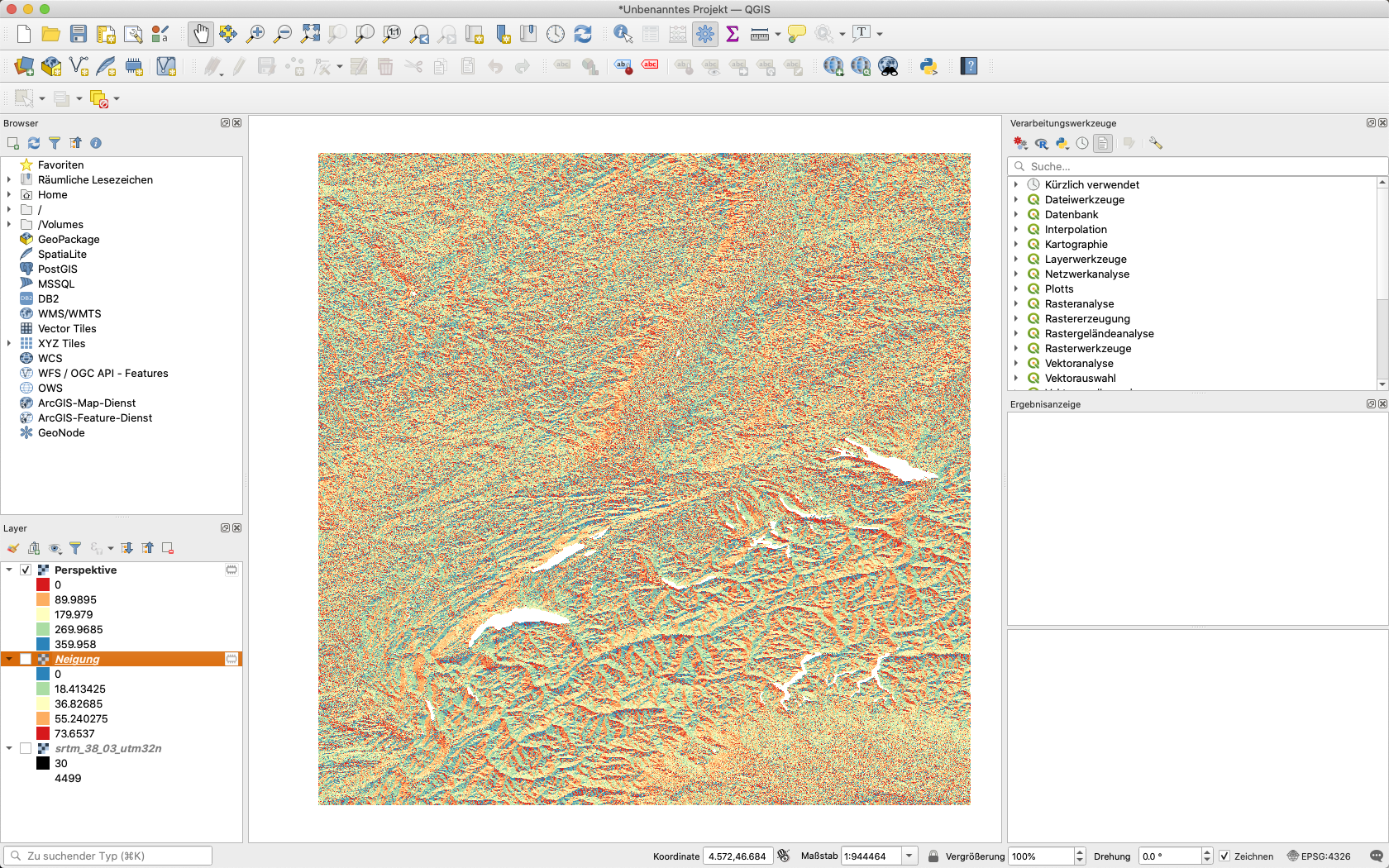Hide the Perspektive layer
Screen dimensions: 1389x868
tap(26, 570)
